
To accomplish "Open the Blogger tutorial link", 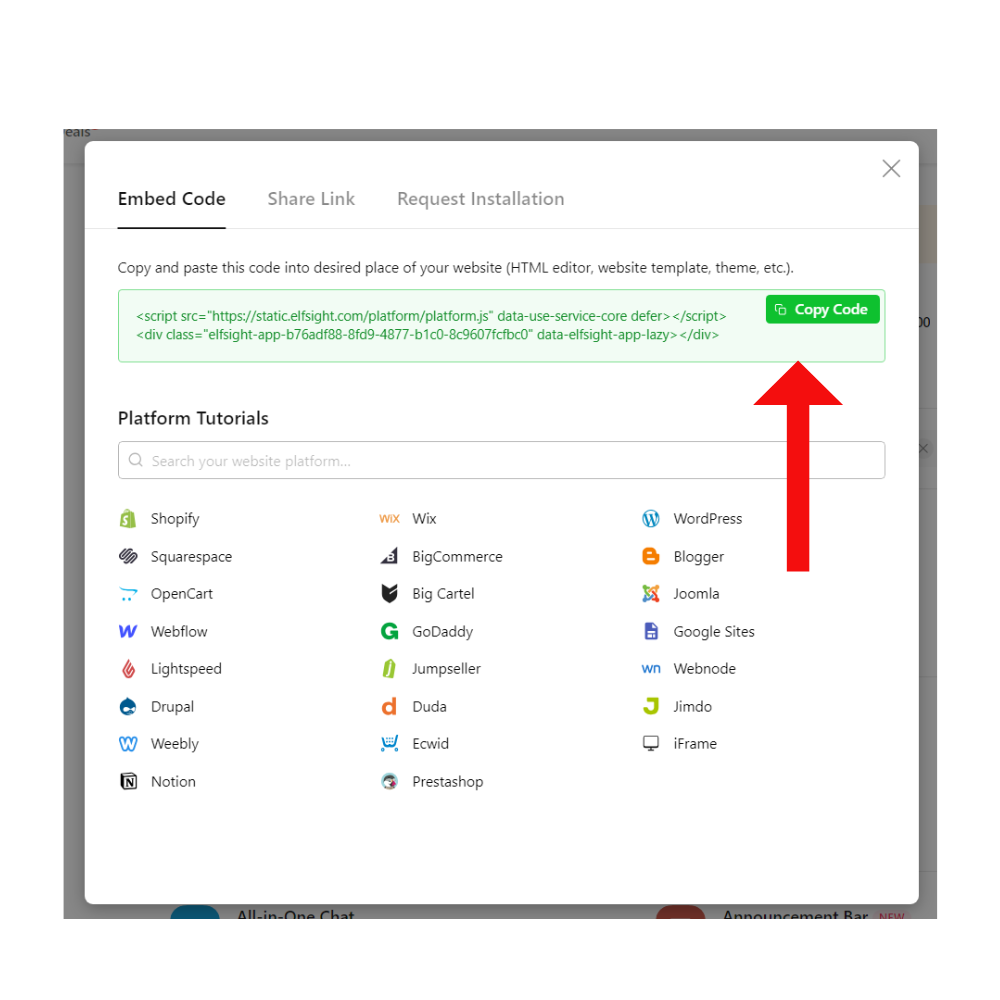I will point(698,556).
